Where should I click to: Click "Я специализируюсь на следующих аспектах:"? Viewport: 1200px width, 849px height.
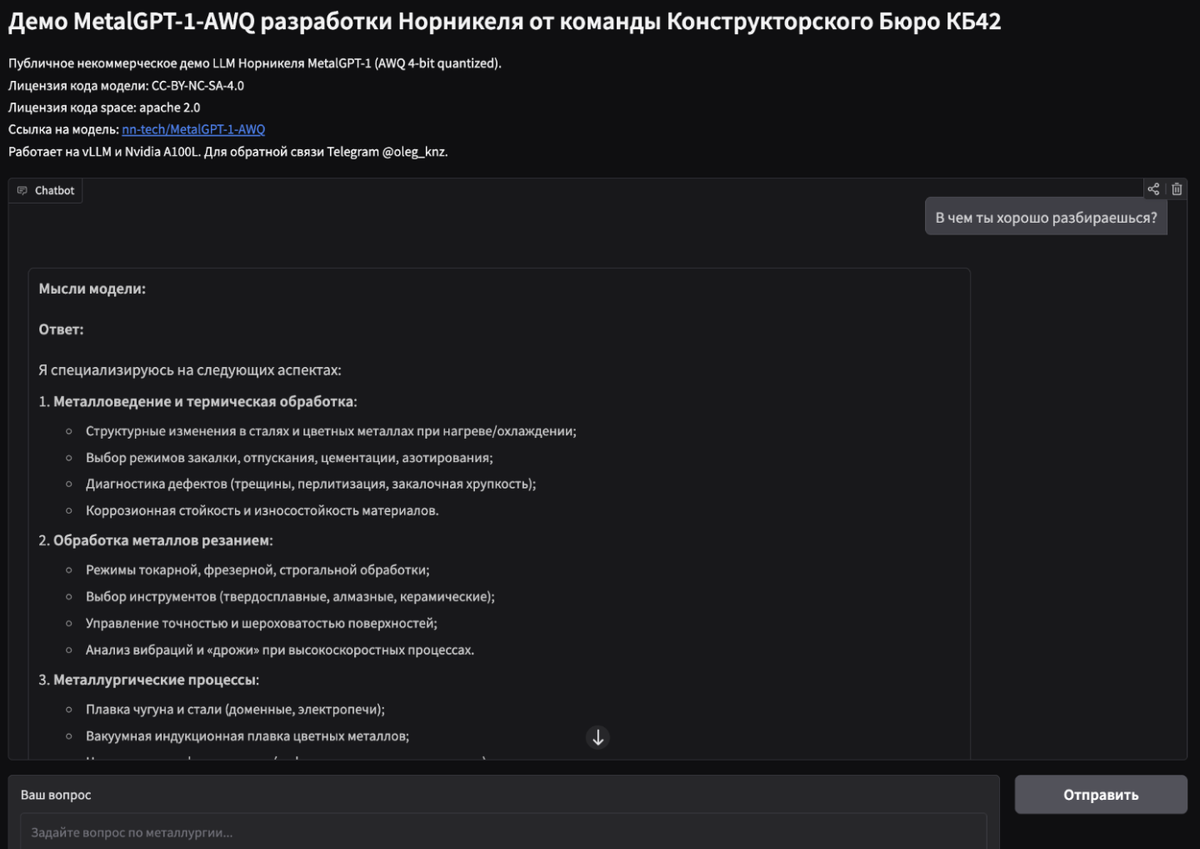[x=190, y=370]
